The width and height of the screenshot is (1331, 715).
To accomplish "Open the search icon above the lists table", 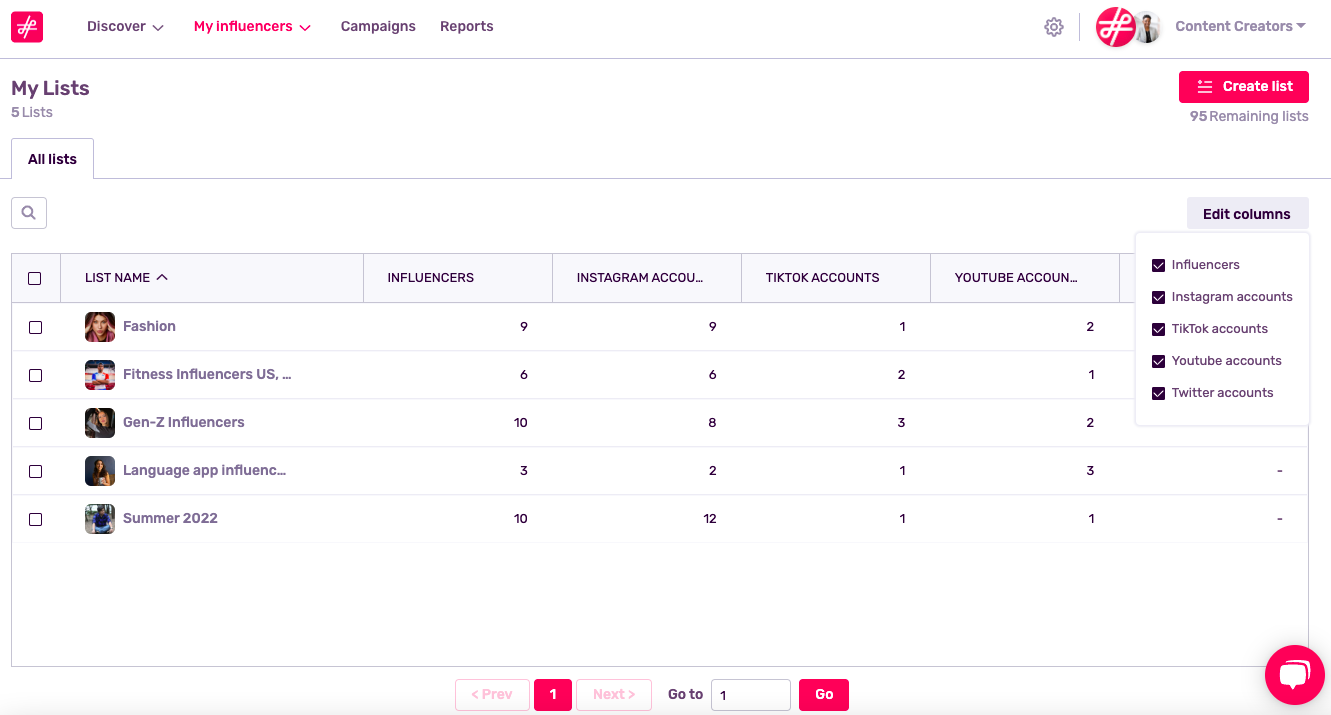I will coord(28,212).
